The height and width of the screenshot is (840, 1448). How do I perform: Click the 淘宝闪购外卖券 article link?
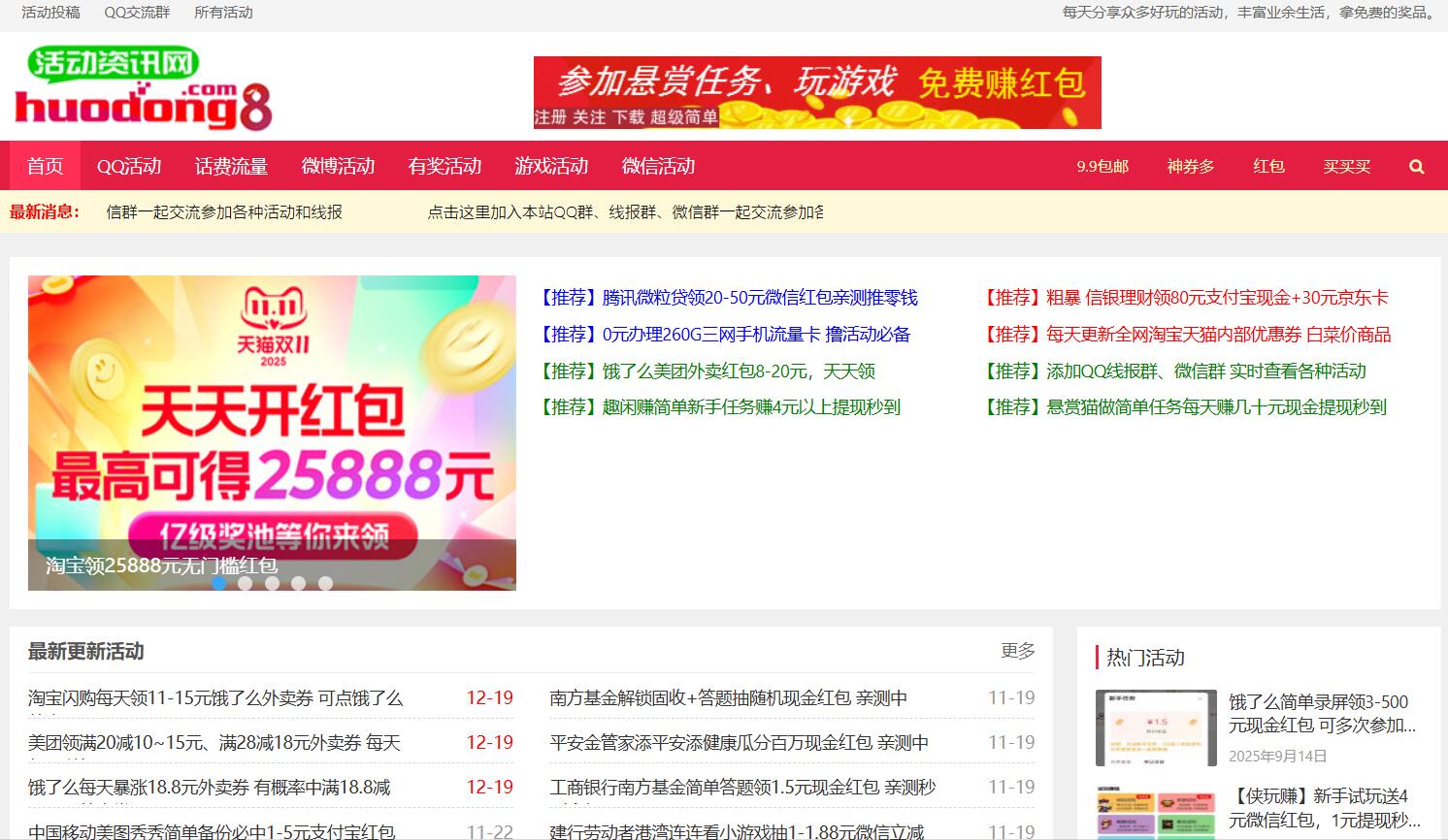[214, 697]
